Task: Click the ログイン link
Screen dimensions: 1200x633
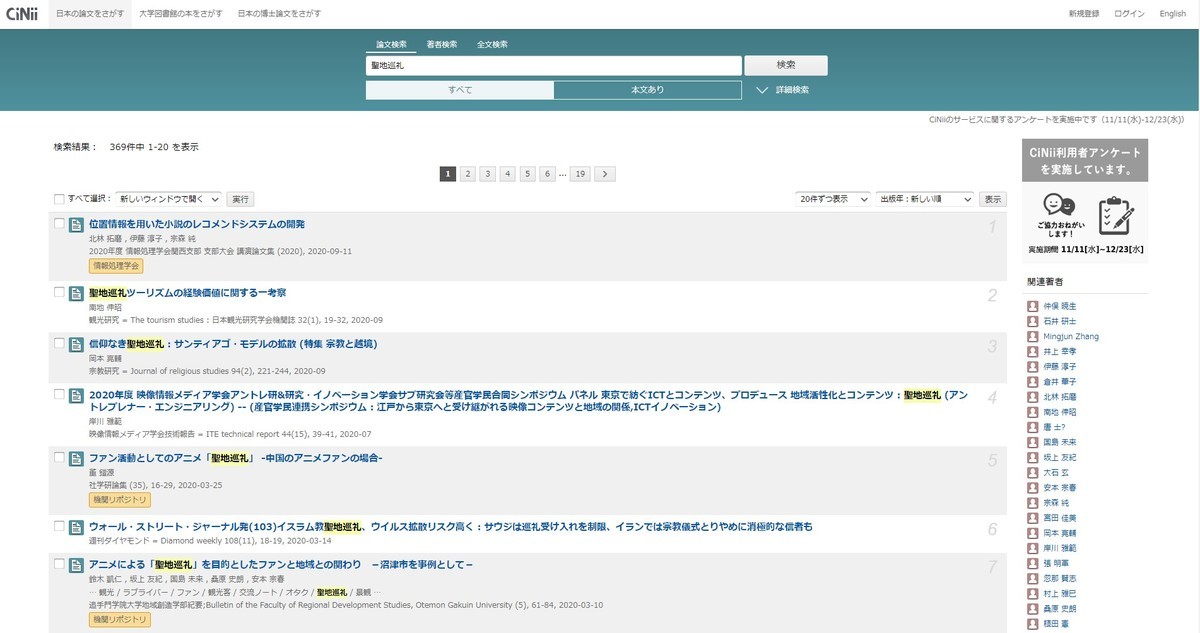Action: click(x=1129, y=14)
